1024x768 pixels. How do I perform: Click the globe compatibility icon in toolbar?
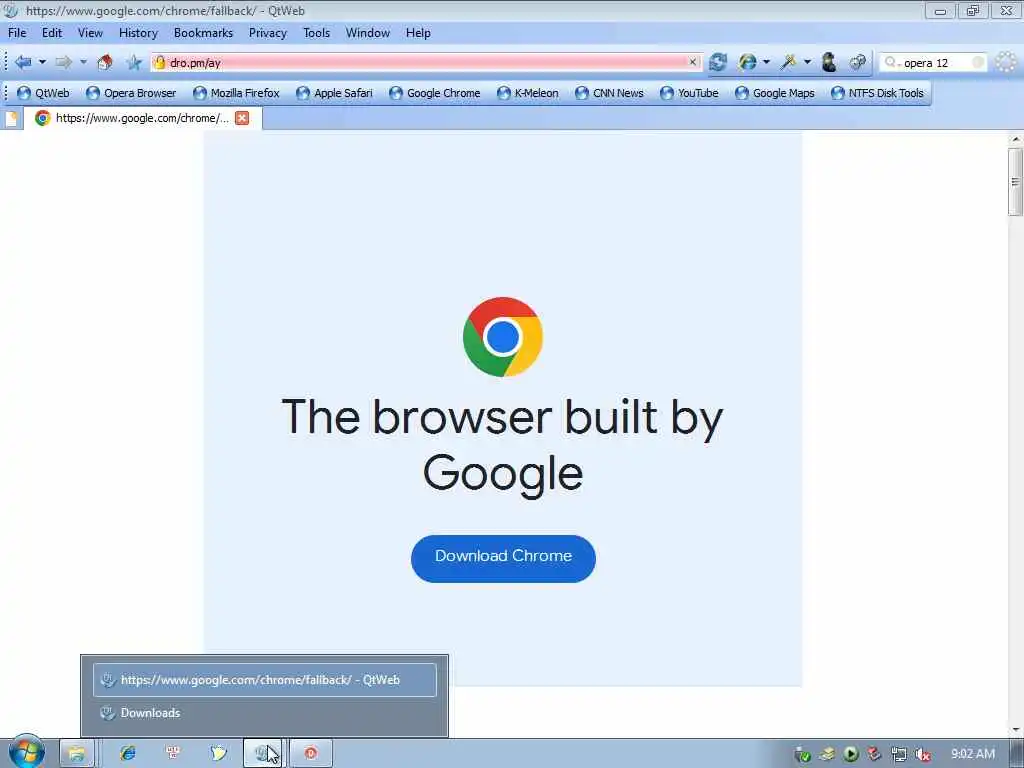(747, 63)
